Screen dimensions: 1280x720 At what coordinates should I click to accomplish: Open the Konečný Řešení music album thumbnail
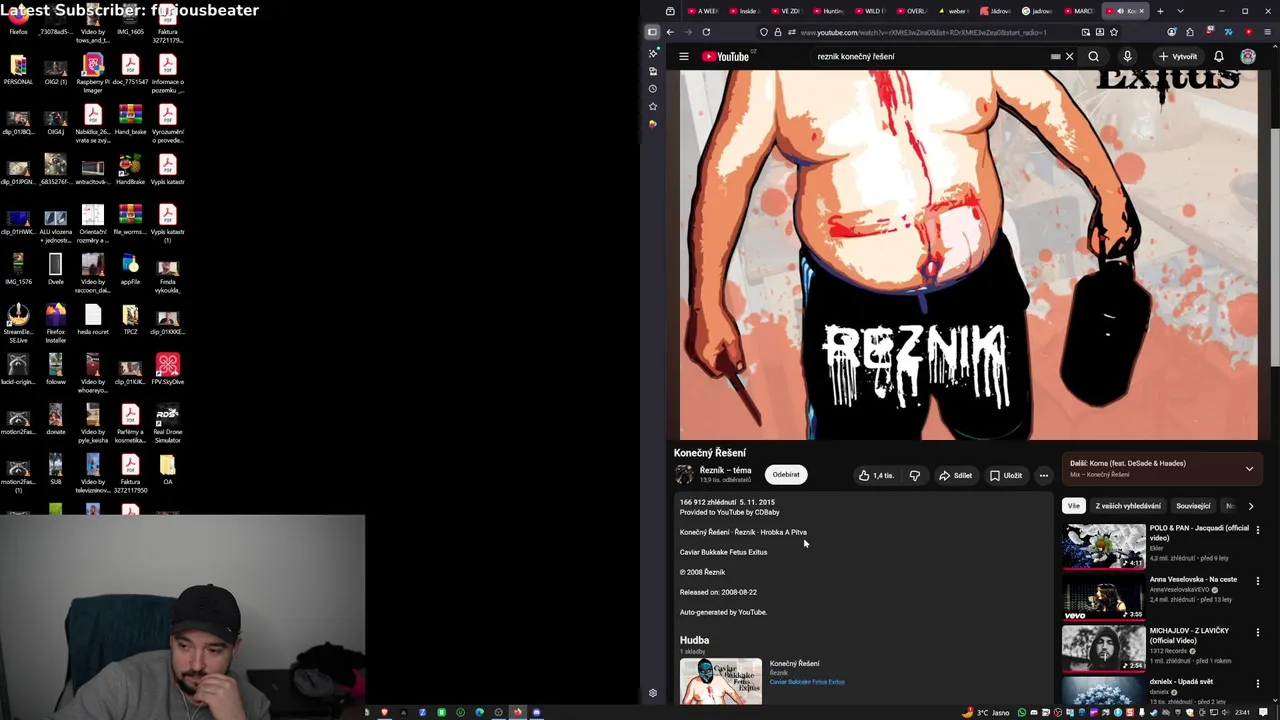[x=721, y=681]
